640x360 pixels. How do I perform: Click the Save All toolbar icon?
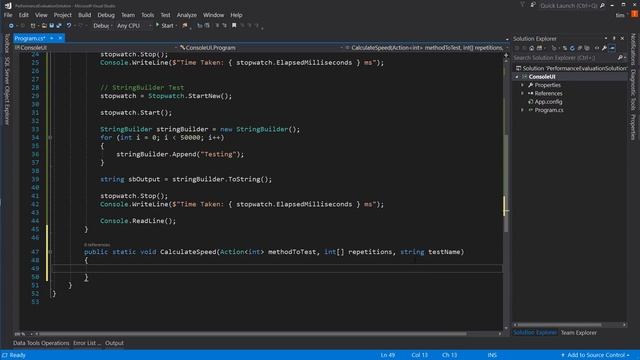click(x=59, y=26)
